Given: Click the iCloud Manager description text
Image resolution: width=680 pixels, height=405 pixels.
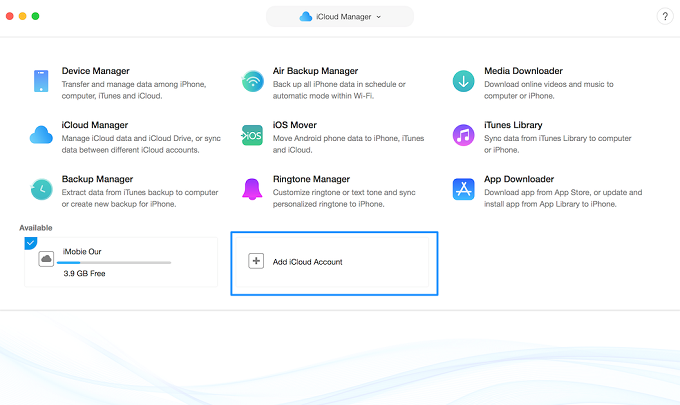Looking at the screenshot, I should (x=141, y=144).
